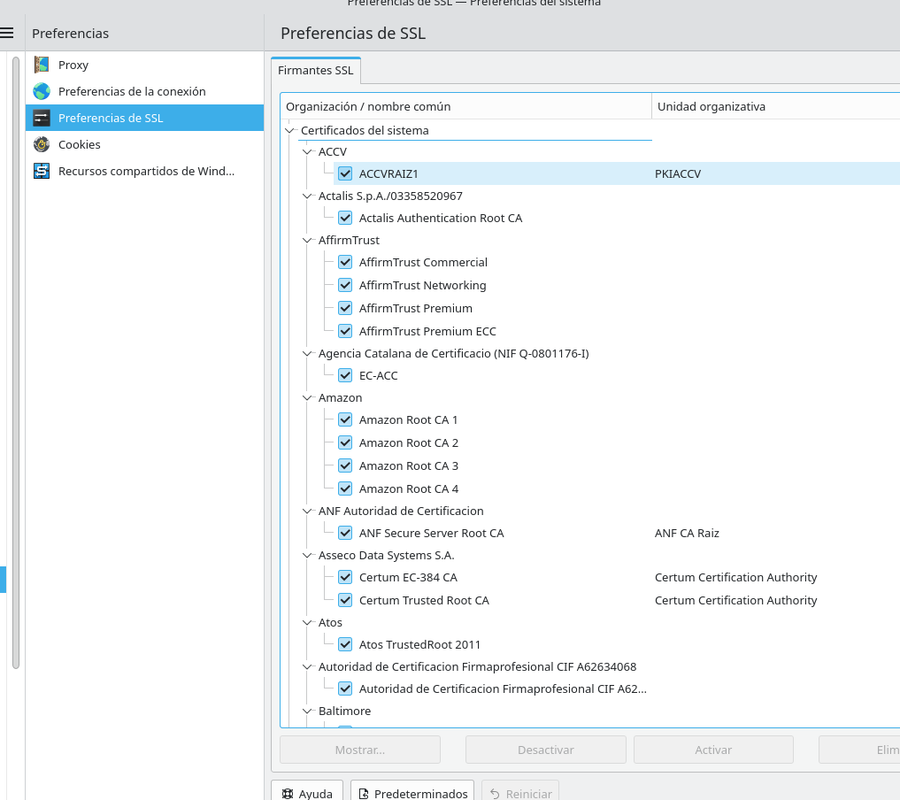Collapse the Firmaprofesional organization group
Viewport: 900px width, 800px height.
[308, 666]
